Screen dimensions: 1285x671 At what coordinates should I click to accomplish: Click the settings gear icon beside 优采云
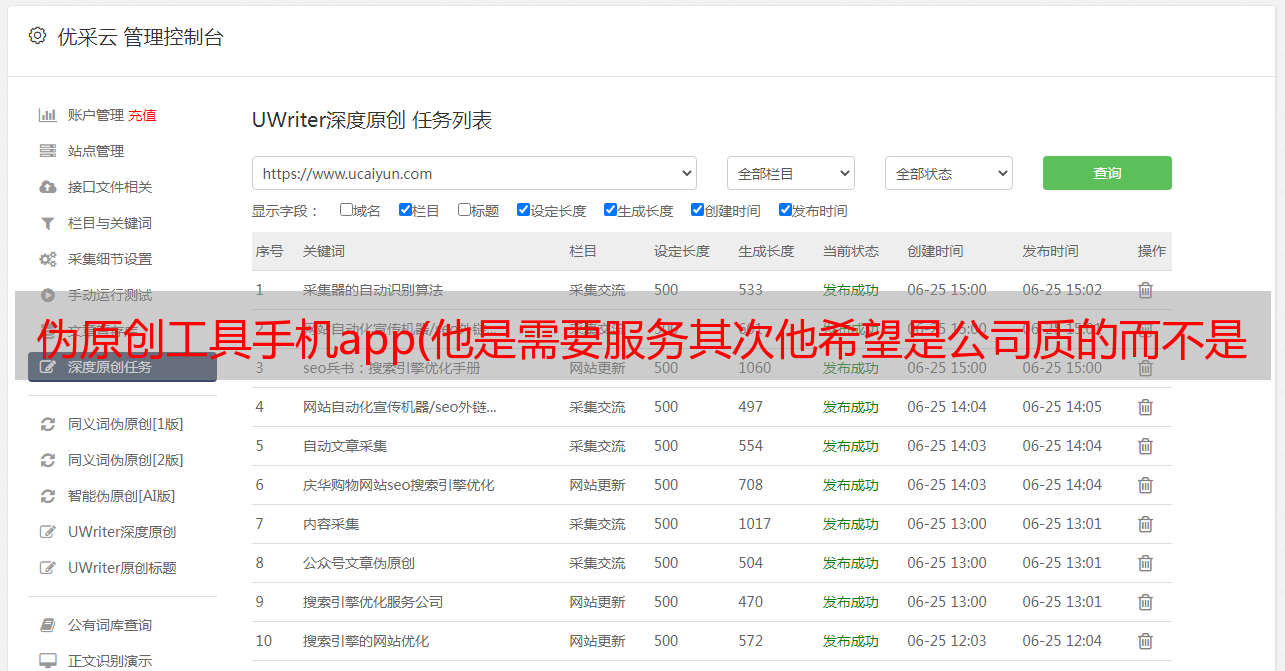pos(37,36)
